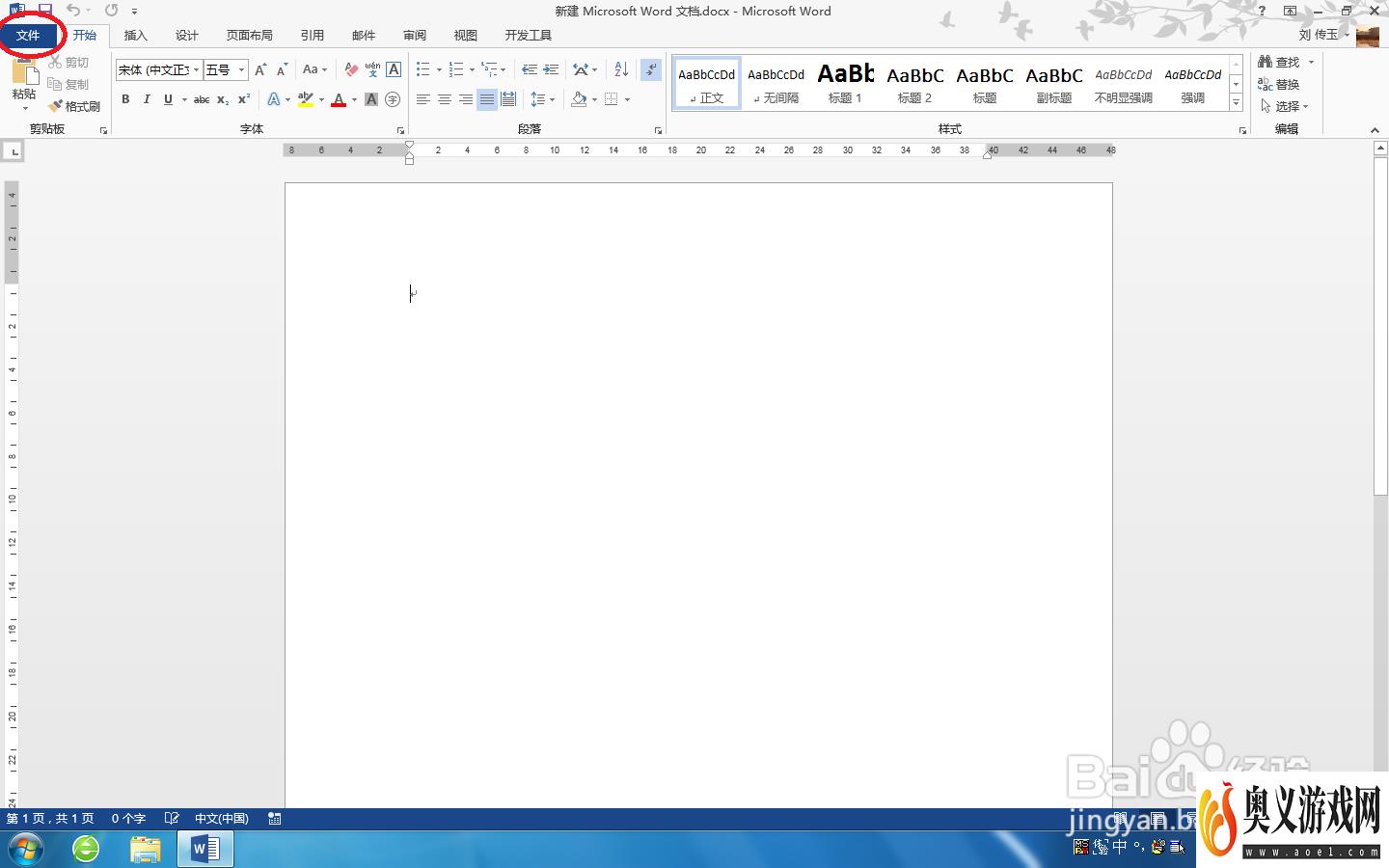Apply distributed alignment
The height and width of the screenshot is (868, 1389).
tap(508, 99)
